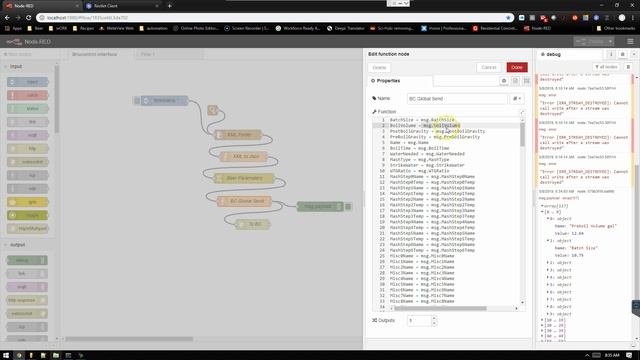Click the Done button in edit panel
The image size is (640, 360).
(517, 67)
